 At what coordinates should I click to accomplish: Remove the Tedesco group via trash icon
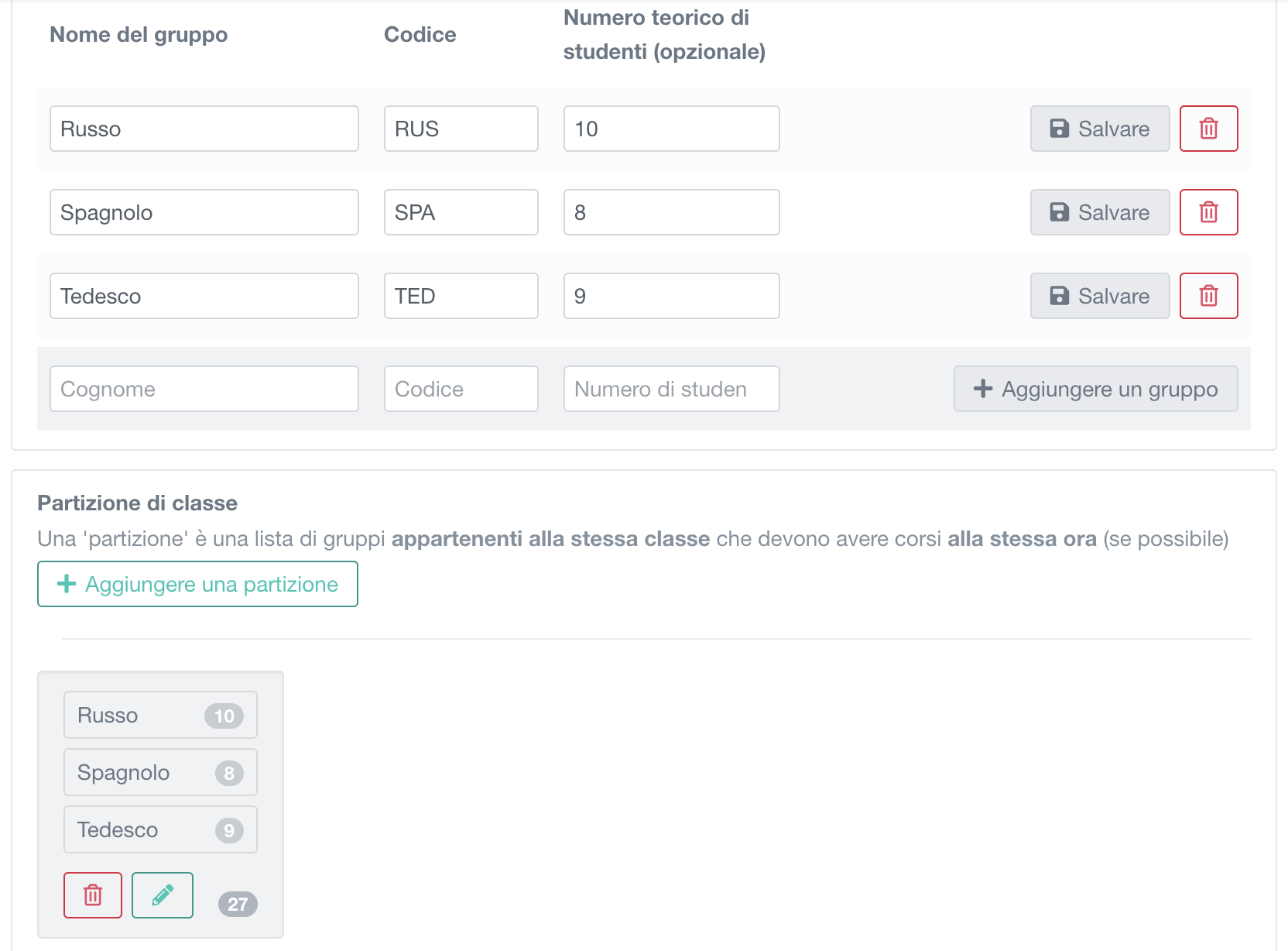tap(1208, 296)
